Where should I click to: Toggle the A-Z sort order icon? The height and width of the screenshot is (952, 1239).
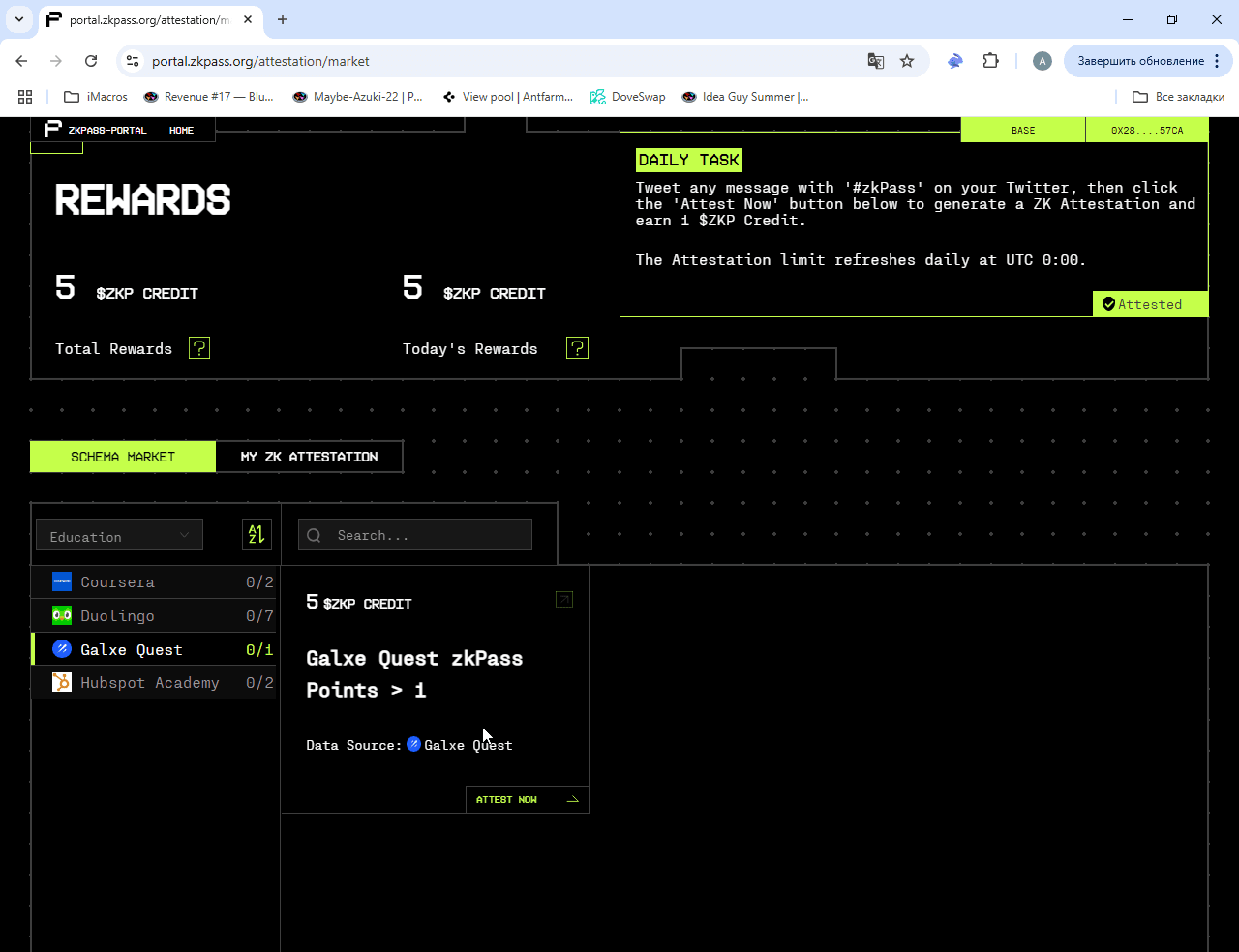coord(257,534)
